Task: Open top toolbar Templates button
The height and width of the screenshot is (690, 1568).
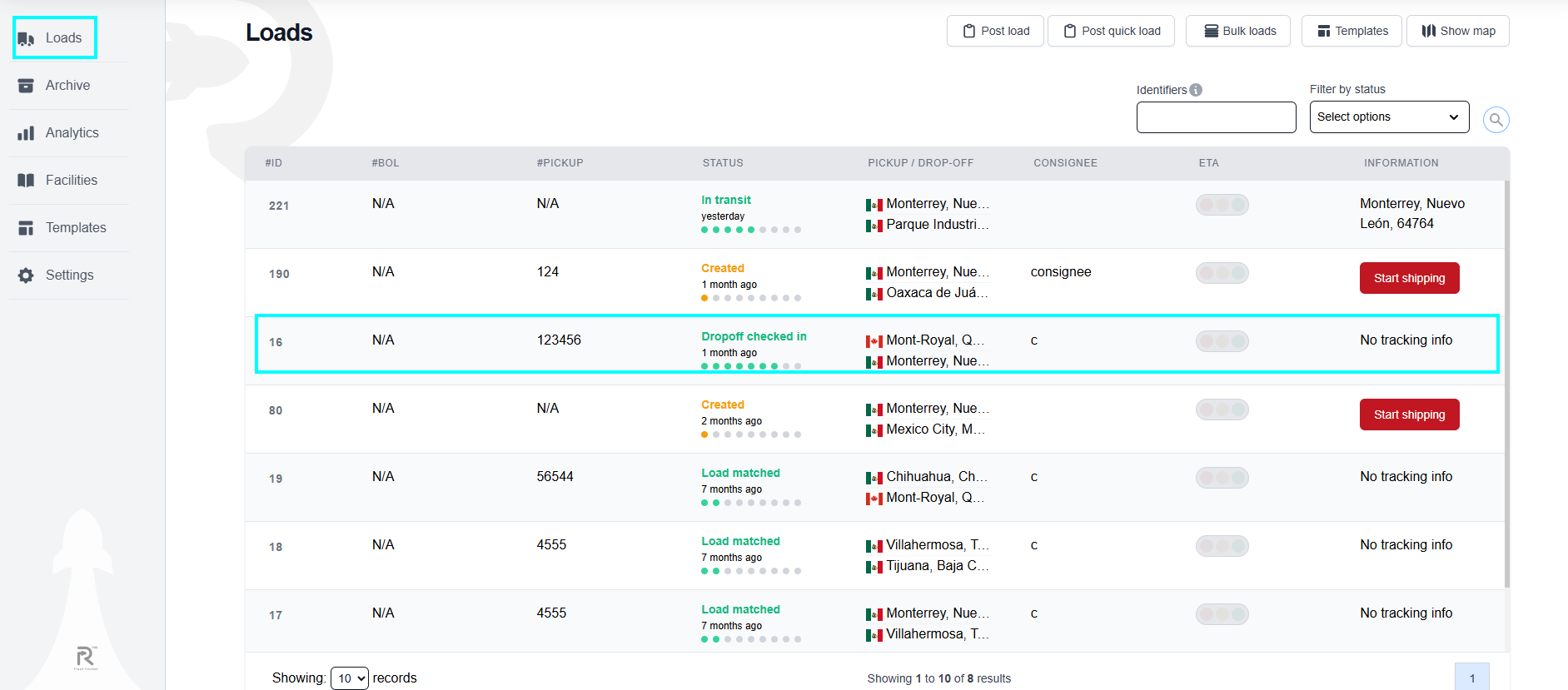Action: pos(1351,31)
